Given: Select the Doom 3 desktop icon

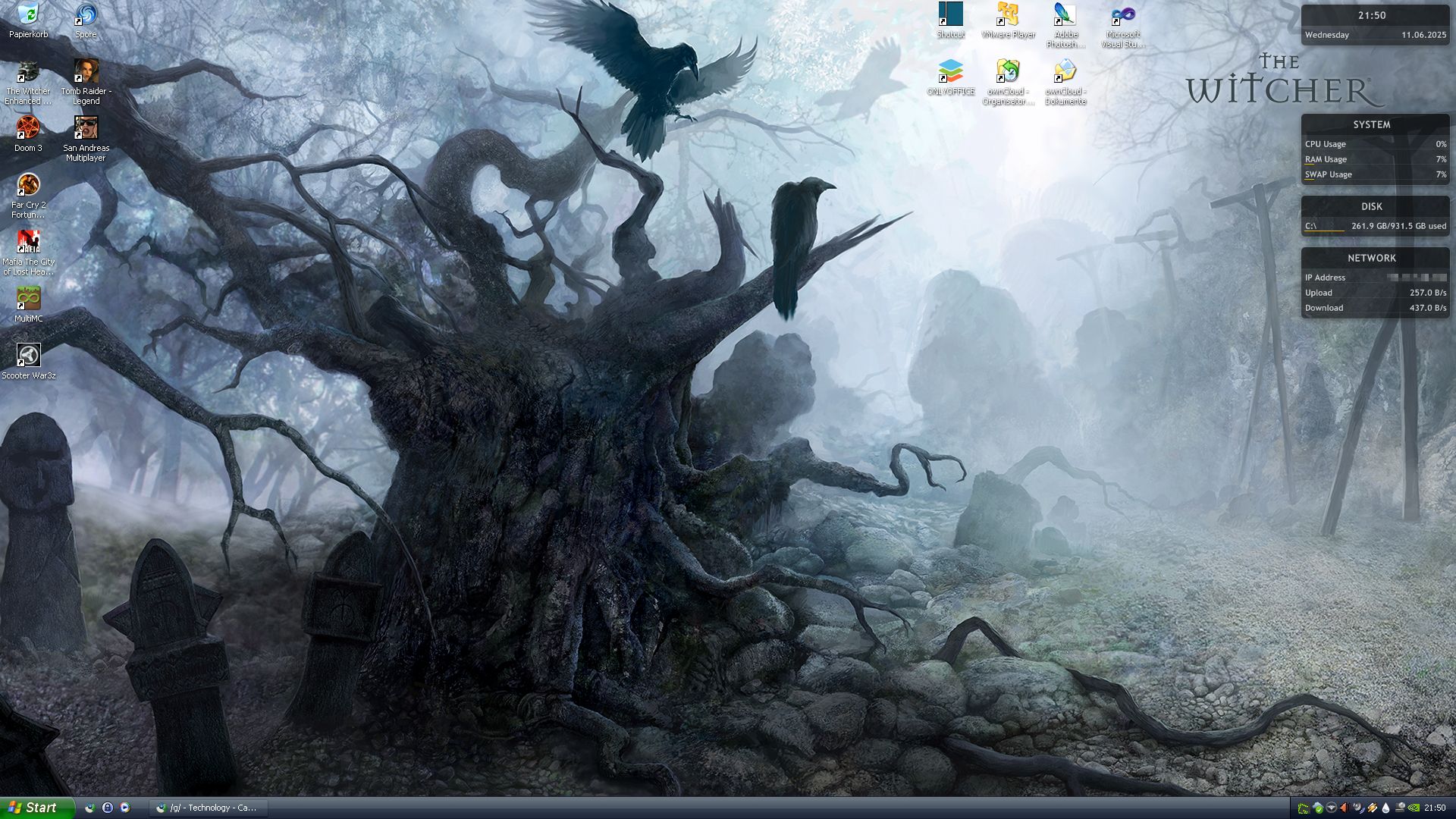Looking at the screenshot, I should coord(28,134).
